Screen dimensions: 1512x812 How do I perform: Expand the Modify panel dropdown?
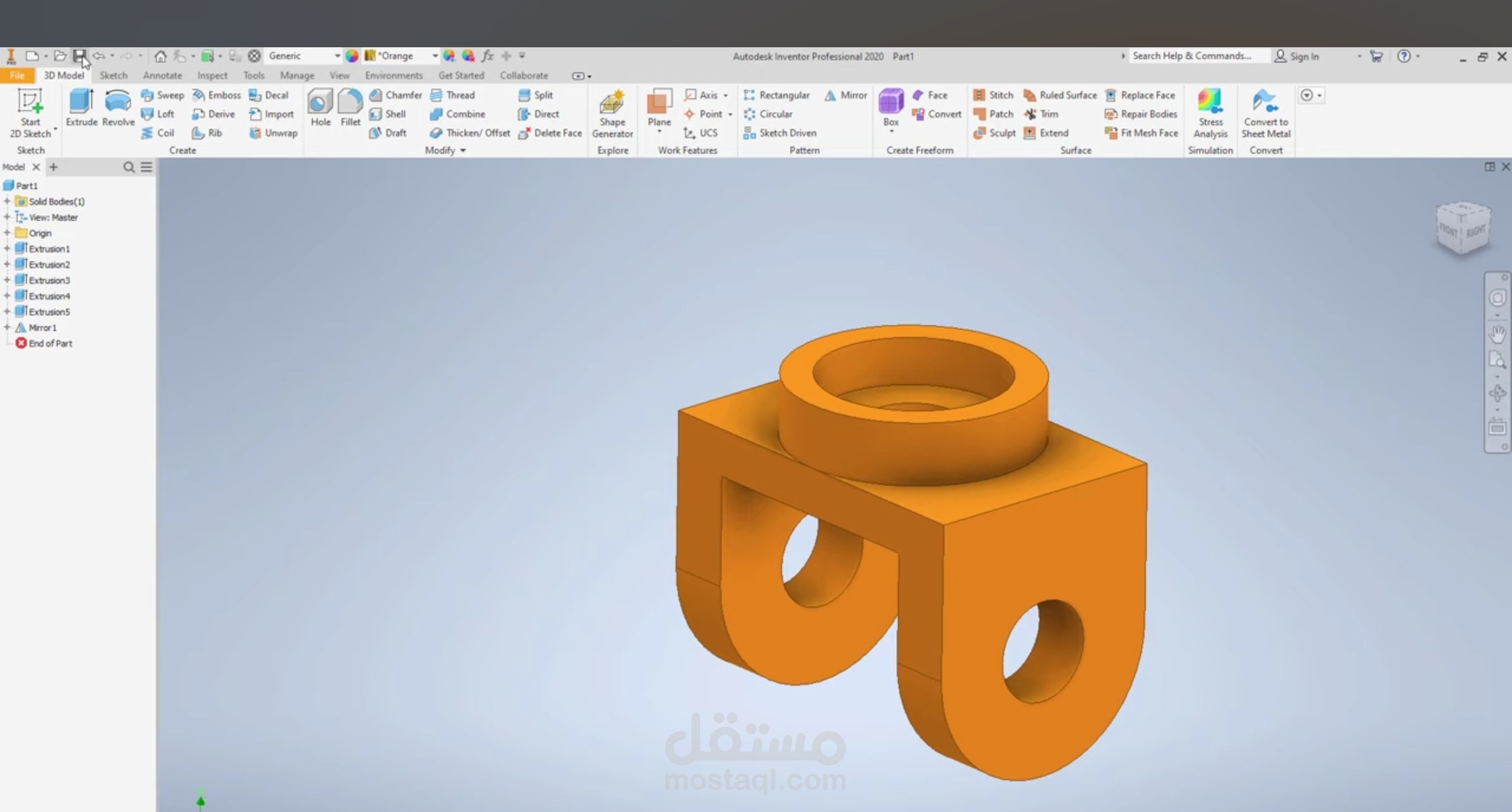coord(446,151)
